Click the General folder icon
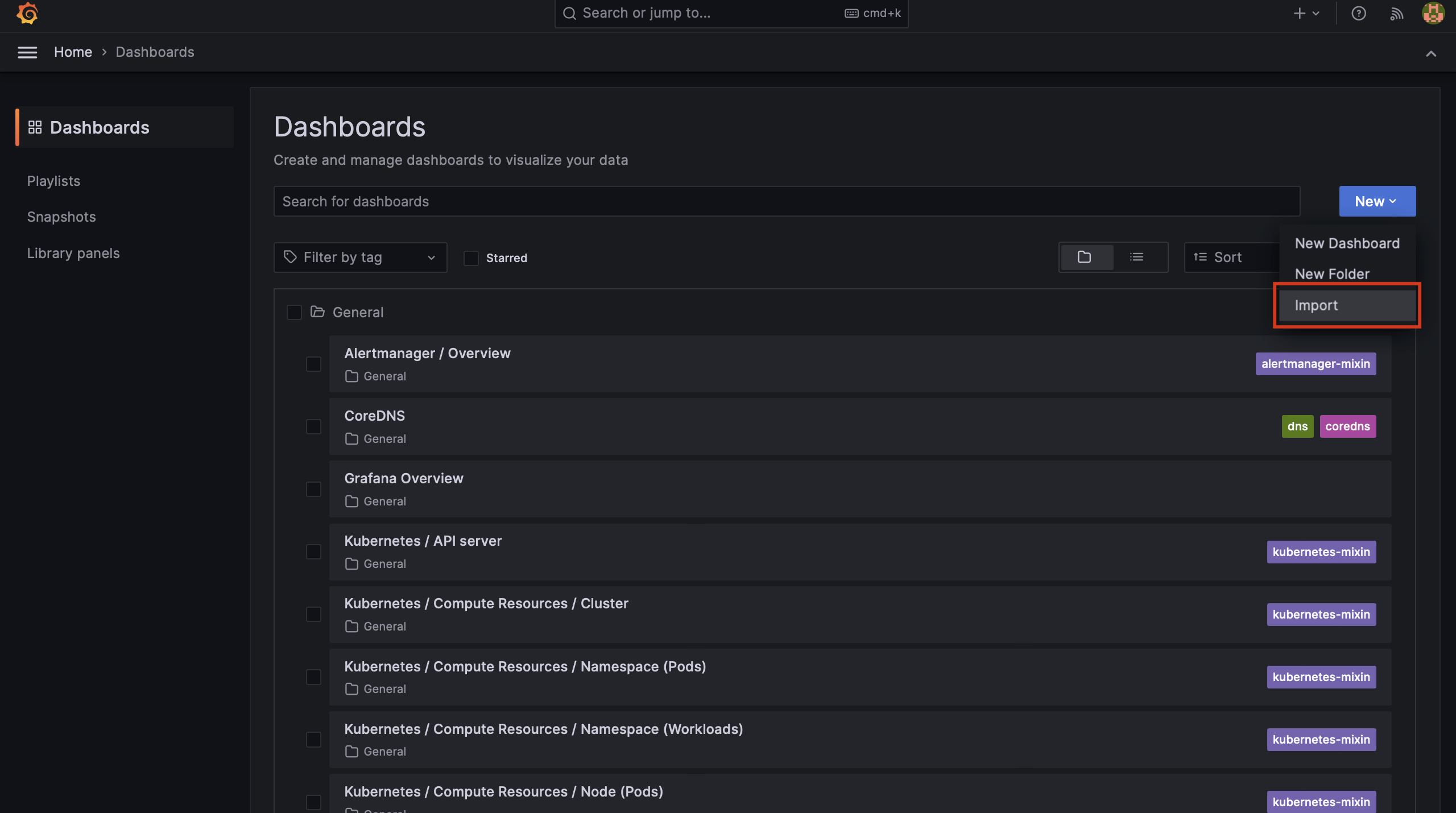 point(317,312)
